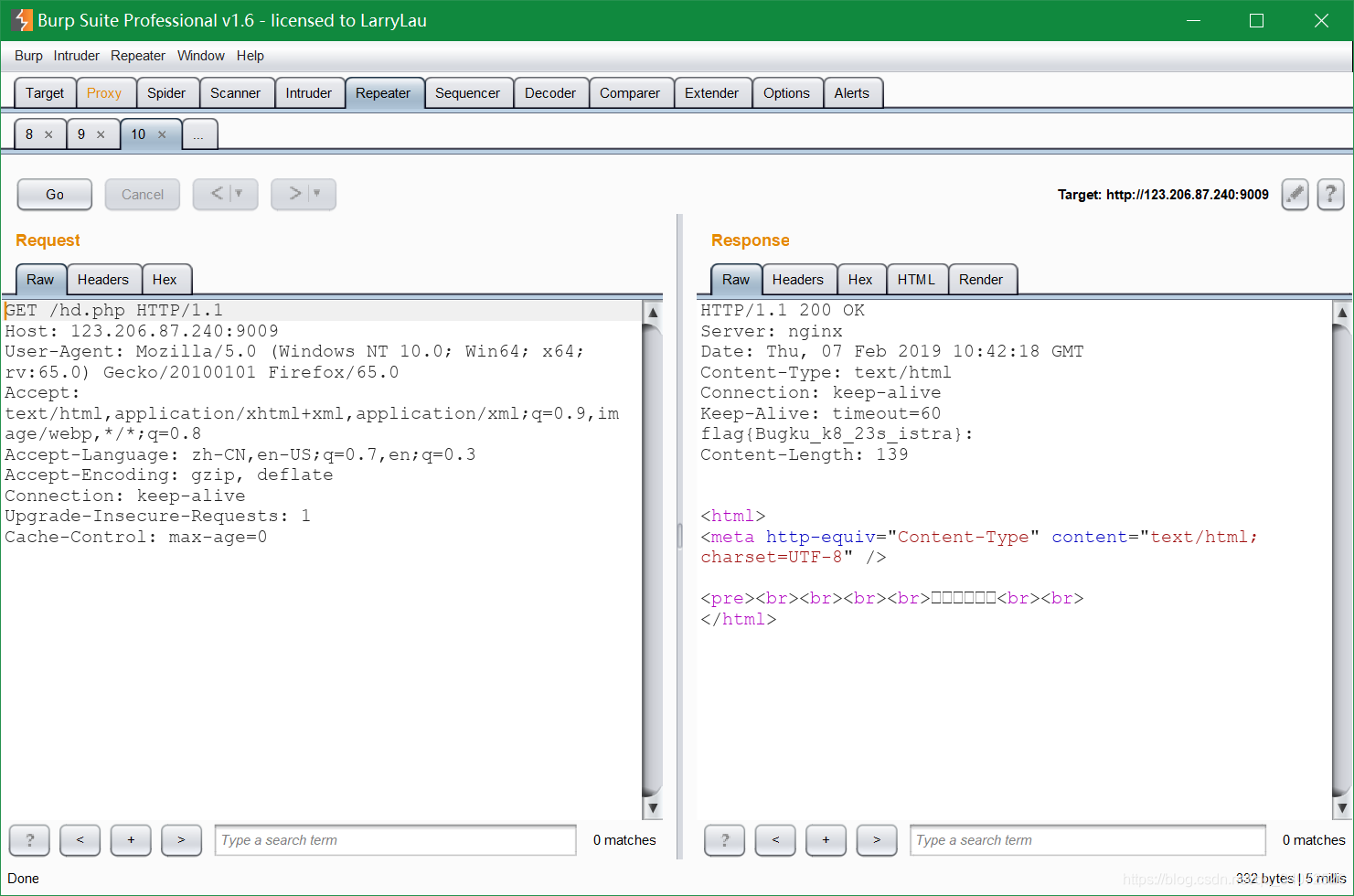The width and height of the screenshot is (1354, 896).
Task: Open the Help menu
Action: coord(250,56)
